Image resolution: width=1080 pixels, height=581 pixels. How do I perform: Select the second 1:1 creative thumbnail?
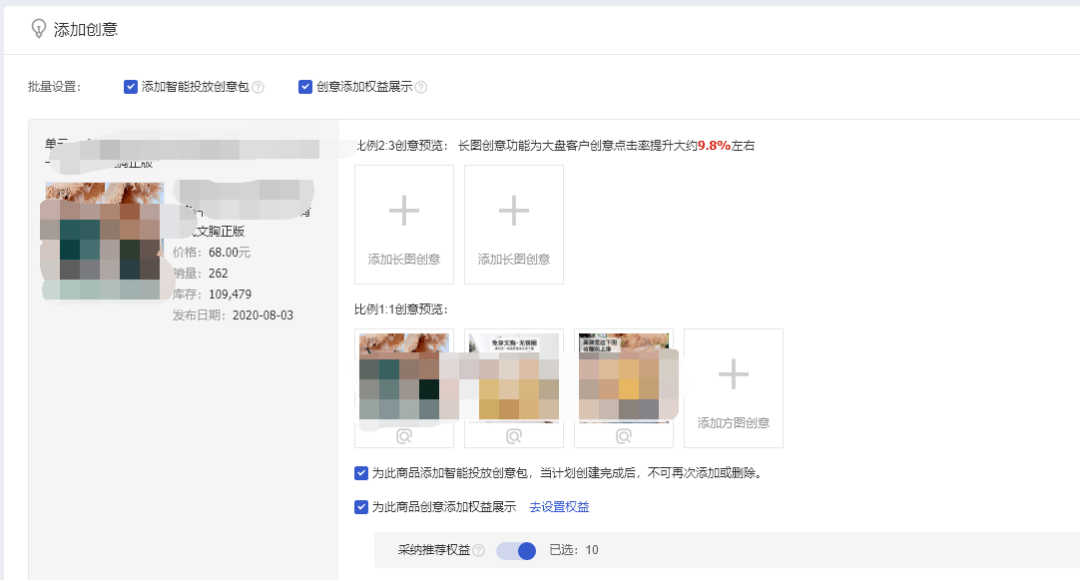(x=514, y=375)
